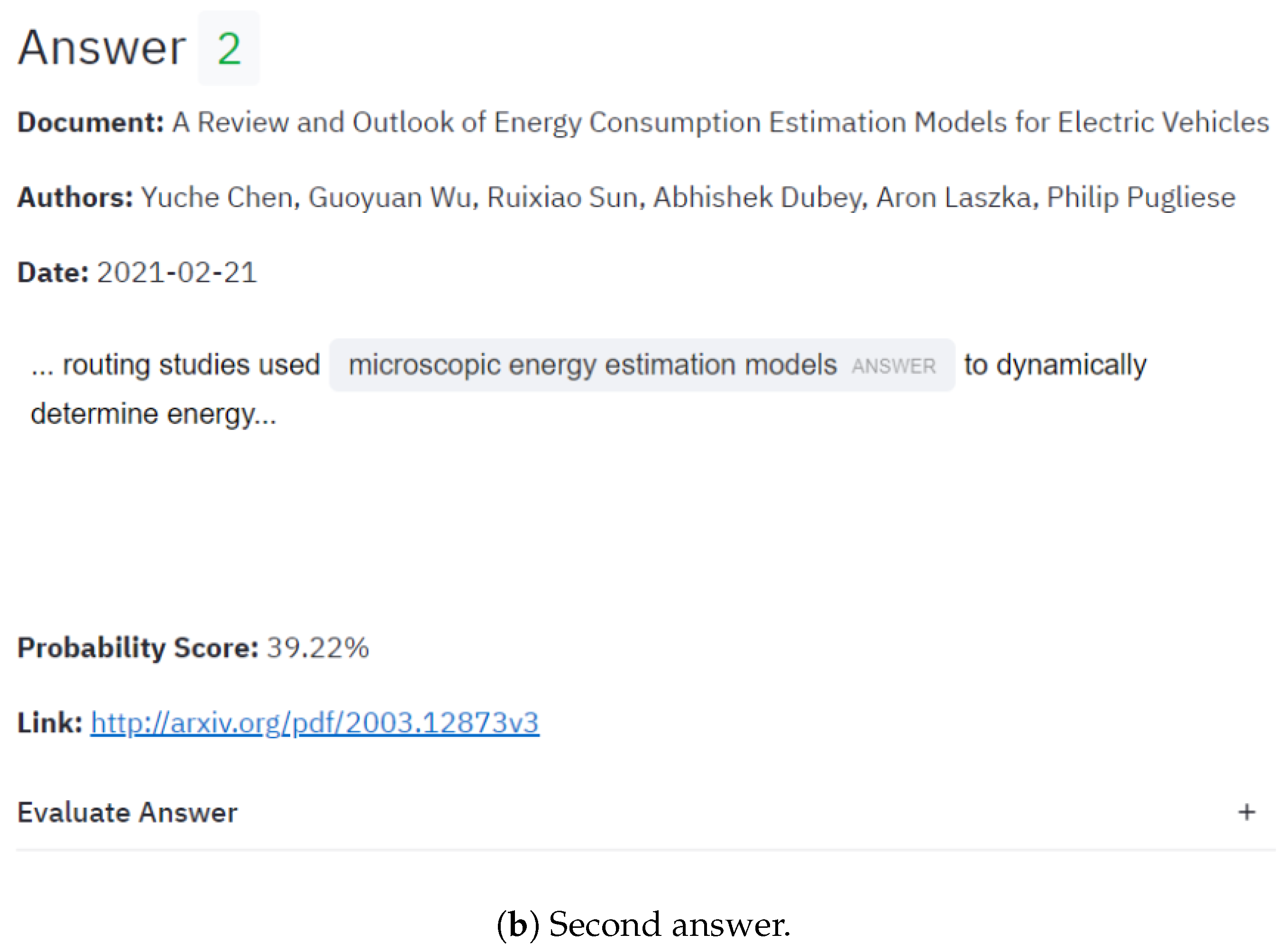Click the plus icon beside Evaluate Answer

coord(1247,813)
